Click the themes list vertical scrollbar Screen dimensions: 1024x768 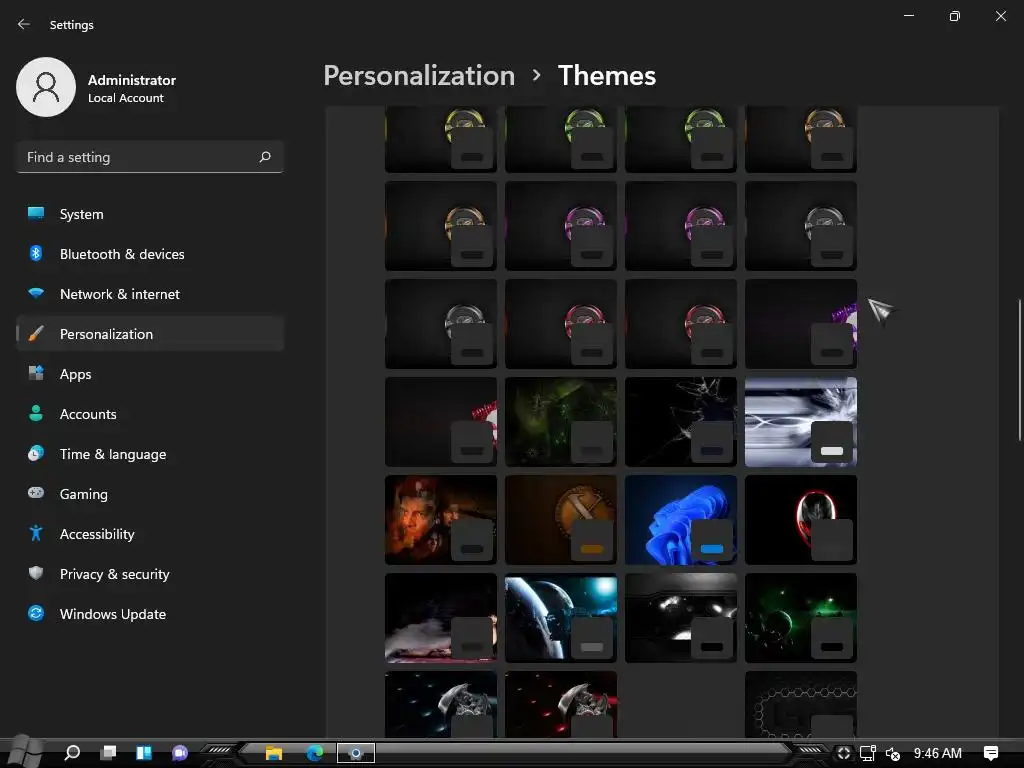[x=1019, y=370]
